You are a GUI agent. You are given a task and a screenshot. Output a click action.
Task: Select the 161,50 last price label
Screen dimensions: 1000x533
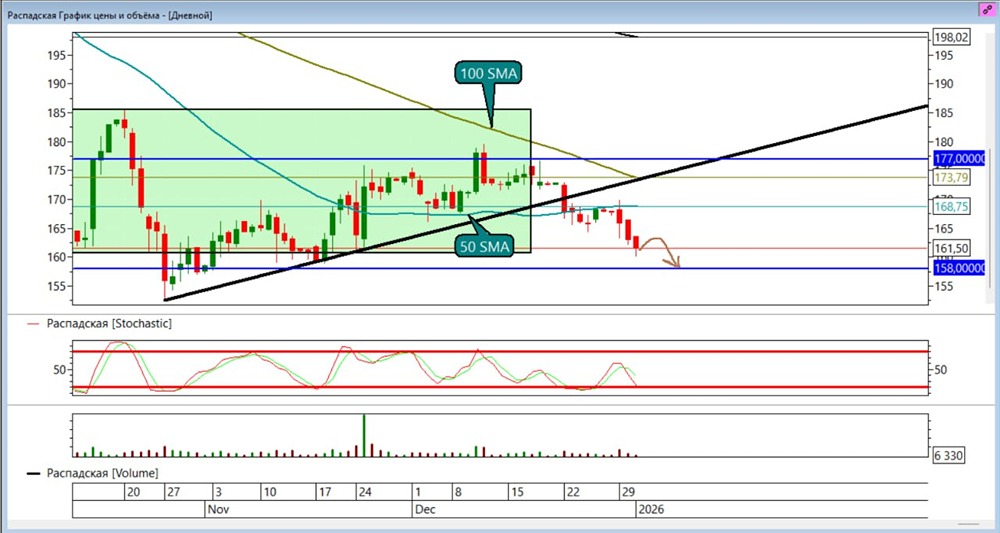(951, 248)
